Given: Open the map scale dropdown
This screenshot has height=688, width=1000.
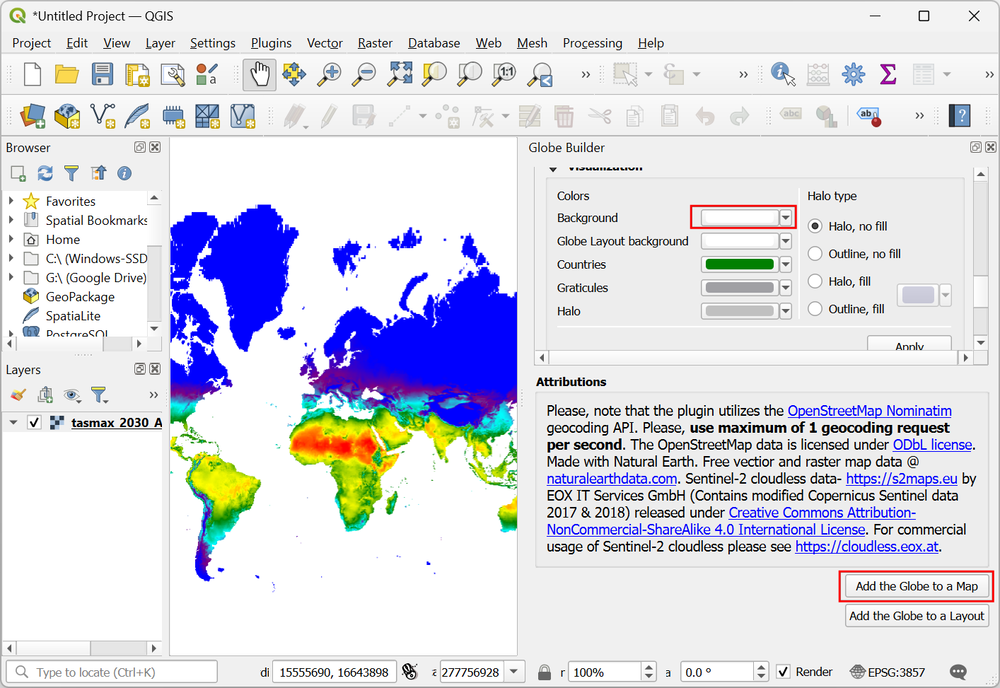Looking at the screenshot, I should tap(514, 672).
